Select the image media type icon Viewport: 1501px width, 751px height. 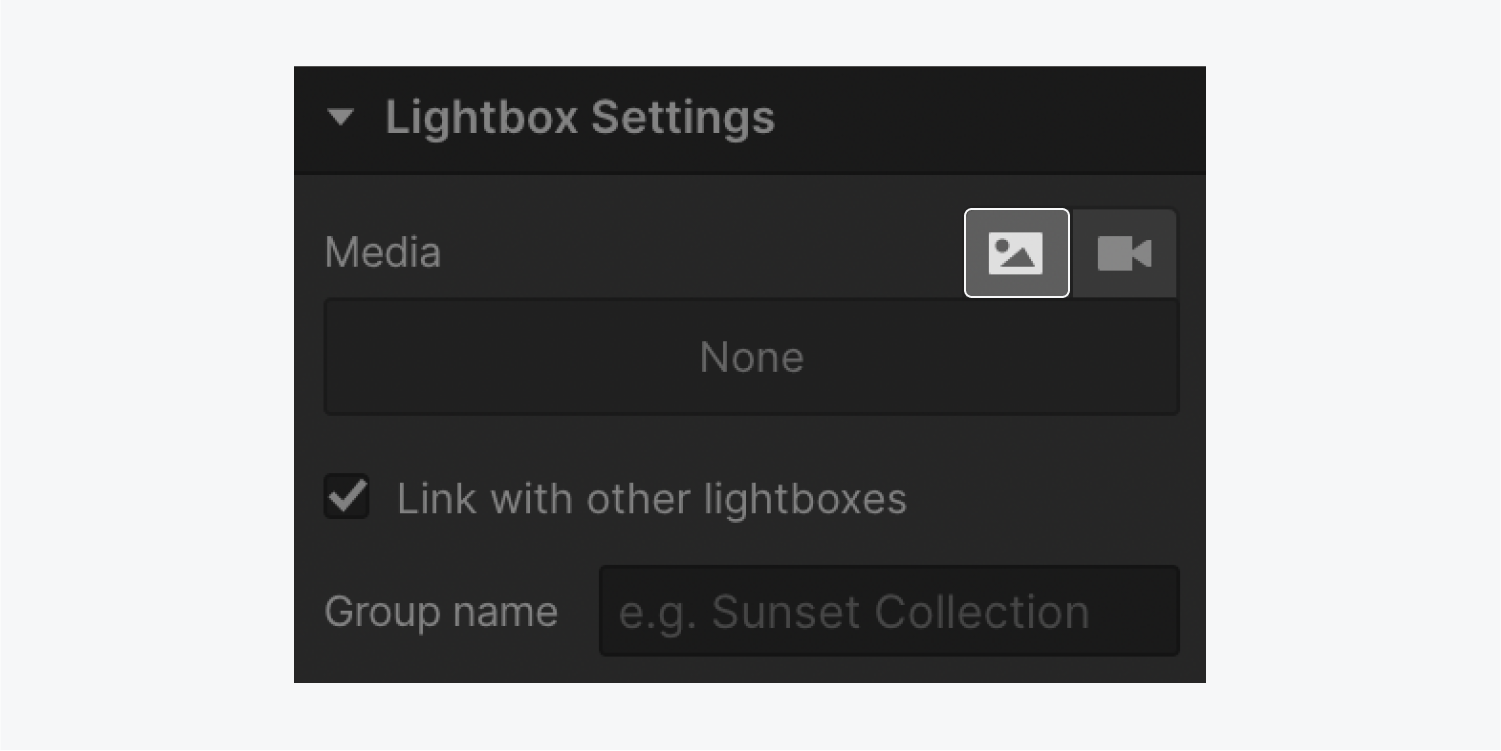(x=1016, y=253)
